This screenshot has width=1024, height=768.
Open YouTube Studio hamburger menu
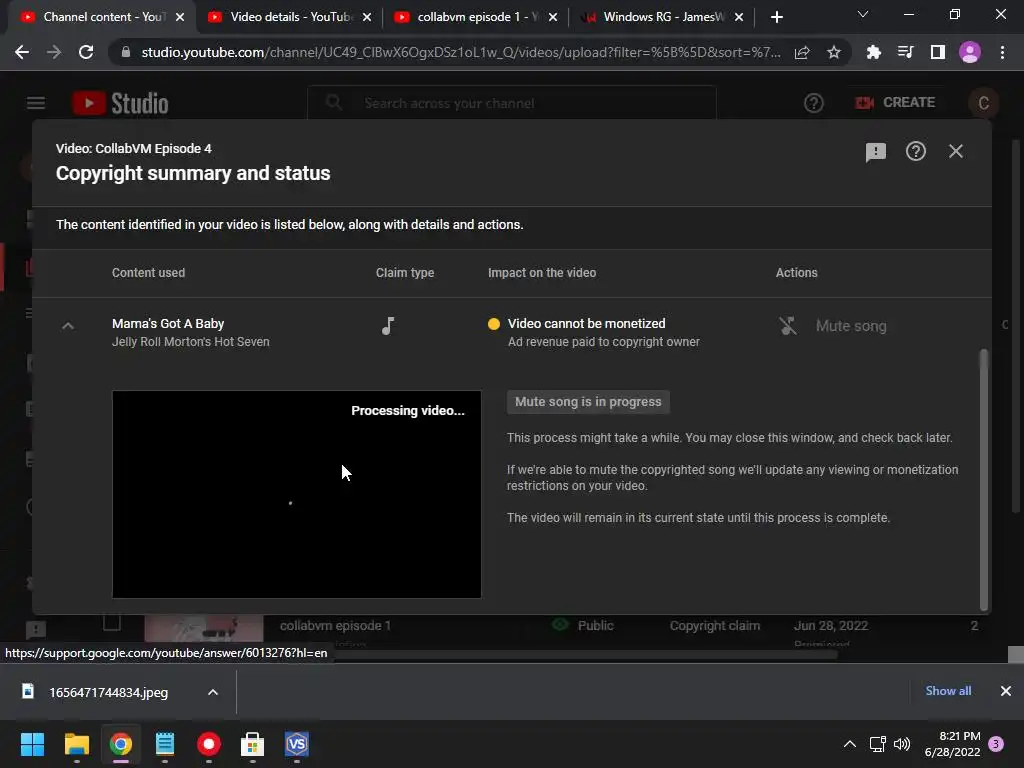pos(36,103)
